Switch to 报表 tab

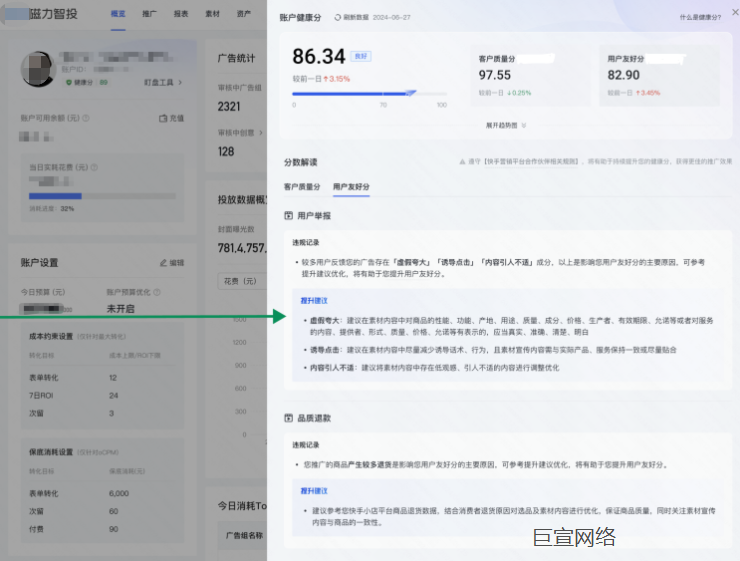point(181,14)
